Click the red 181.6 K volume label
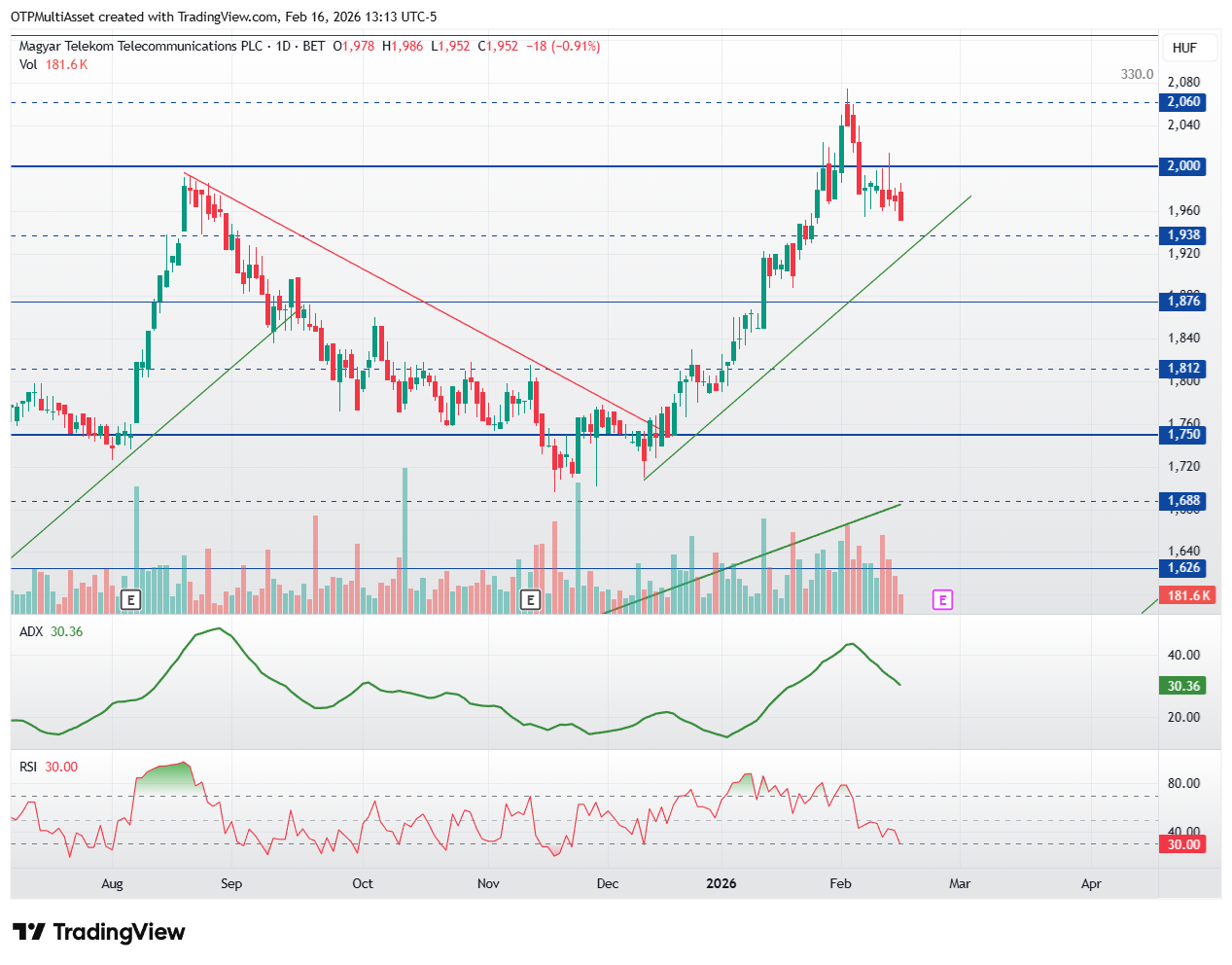1232x965 pixels. coord(1187,595)
